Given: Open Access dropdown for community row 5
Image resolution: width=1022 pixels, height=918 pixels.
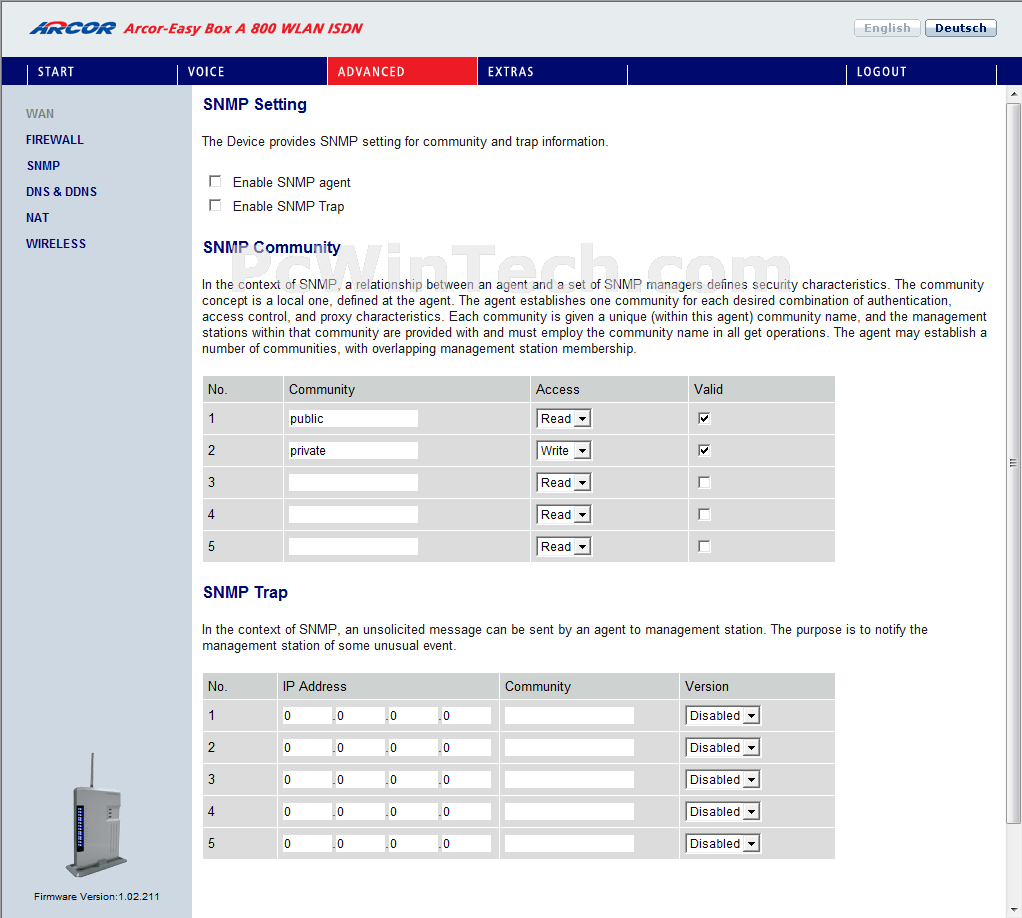Looking at the screenshot, I should click(x=564, y=546).
